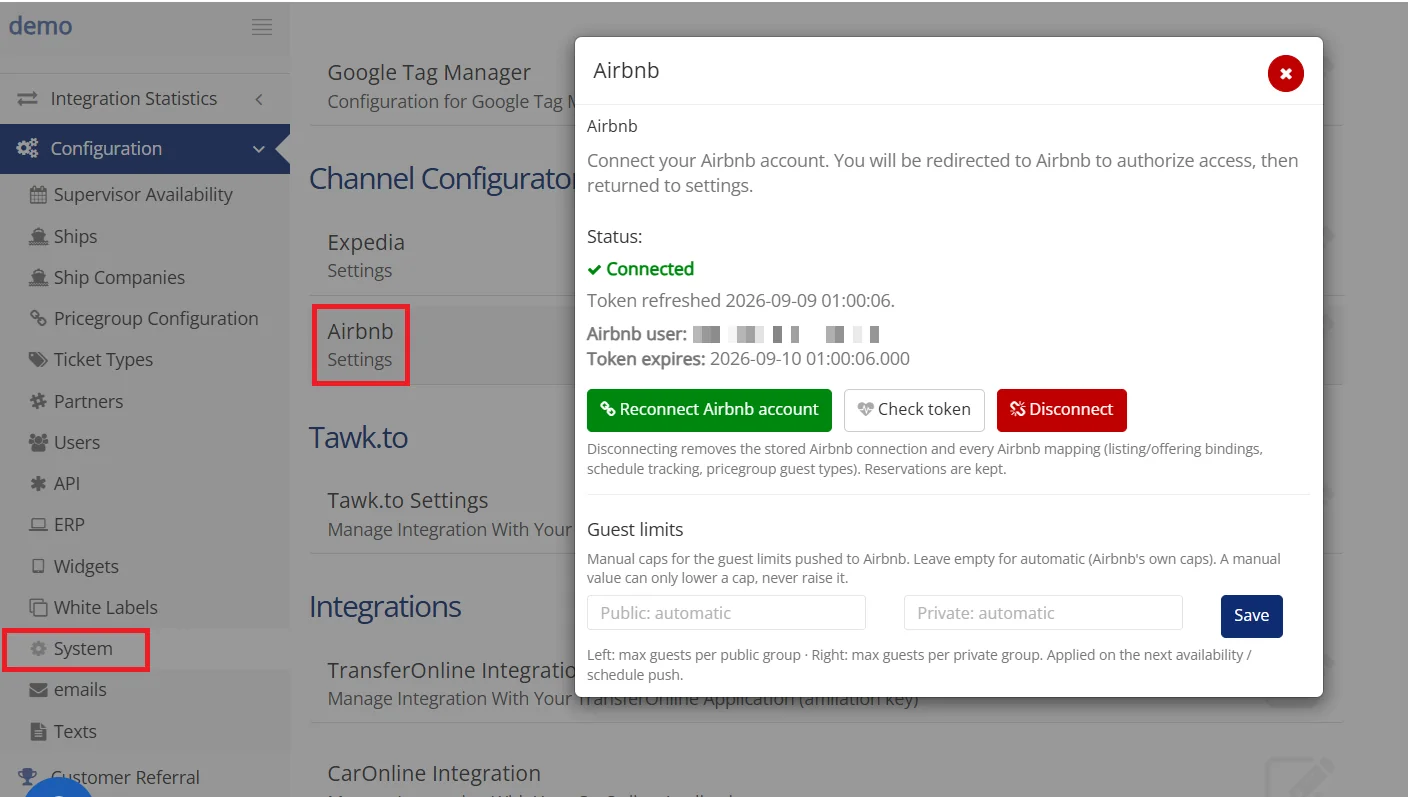1408x797 pixels.
Task: Click the Integration Statistics arrows icon
Action: point(27,99)
